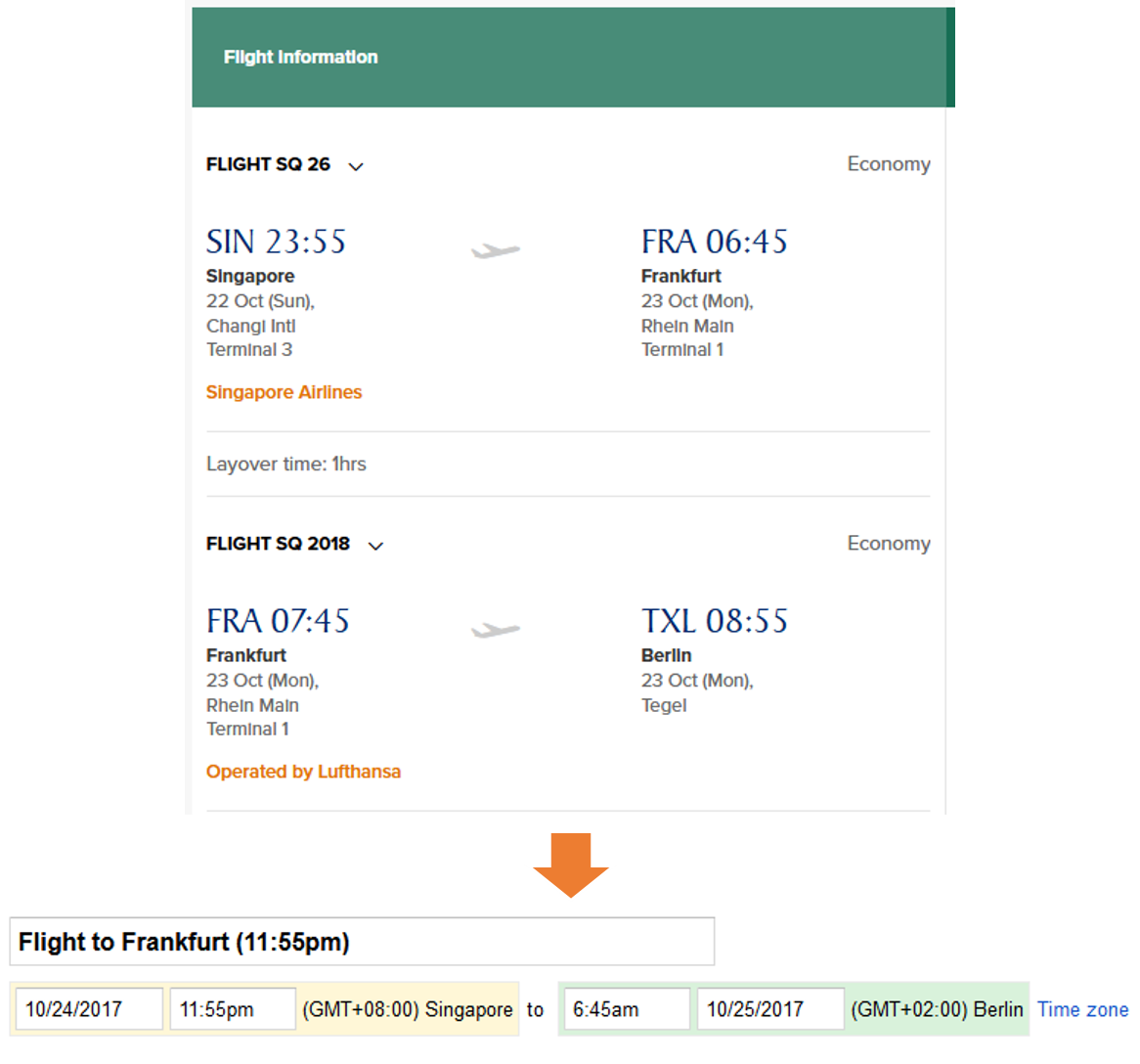Click the SIN 23:55 departure time
The image size is (1140, 1064).
(x=276, y=242)
